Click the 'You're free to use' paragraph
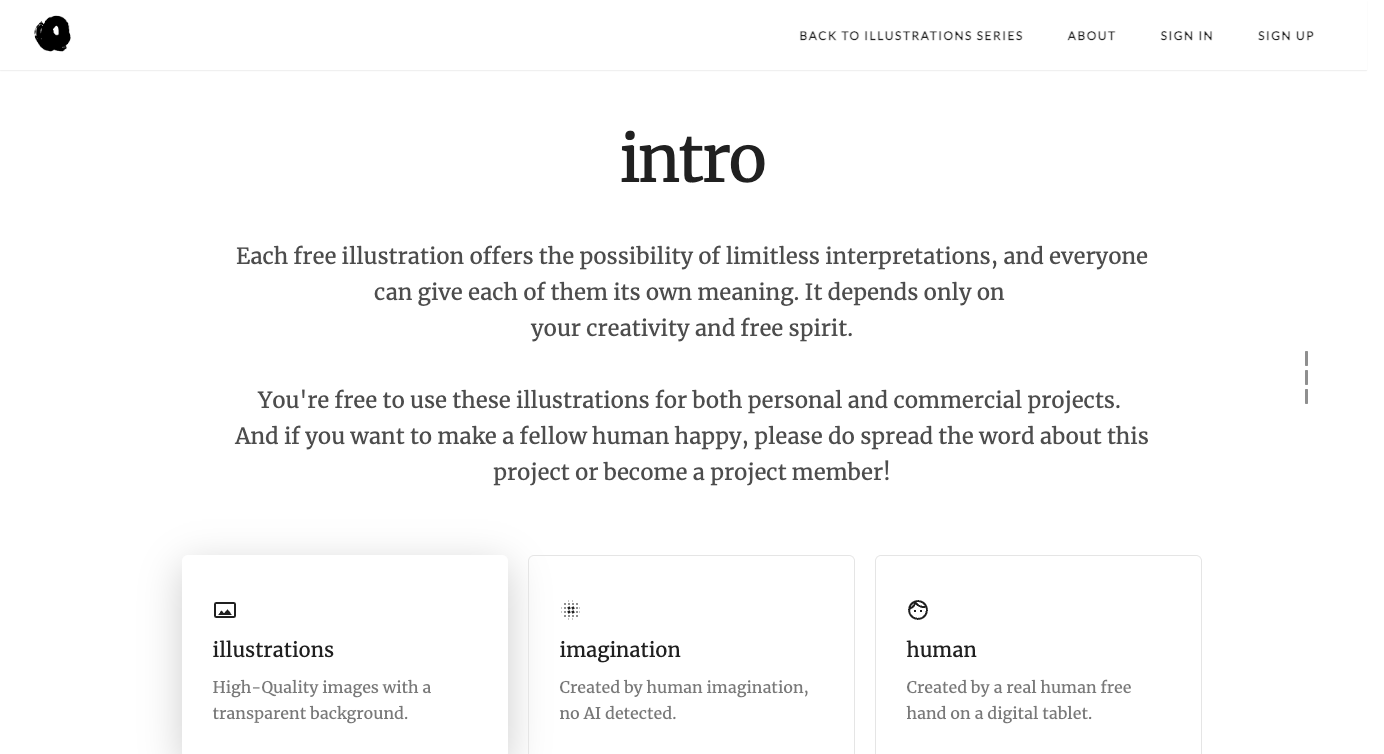1384x754 pixels. tap(692, 436)
